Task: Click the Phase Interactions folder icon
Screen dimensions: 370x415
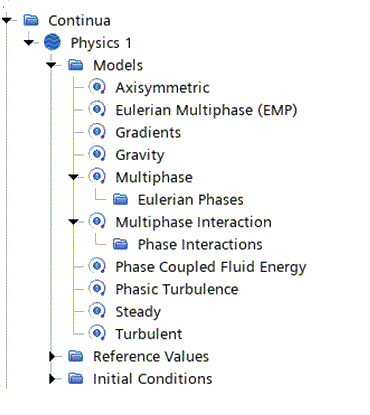Action: tap(120, 244)
